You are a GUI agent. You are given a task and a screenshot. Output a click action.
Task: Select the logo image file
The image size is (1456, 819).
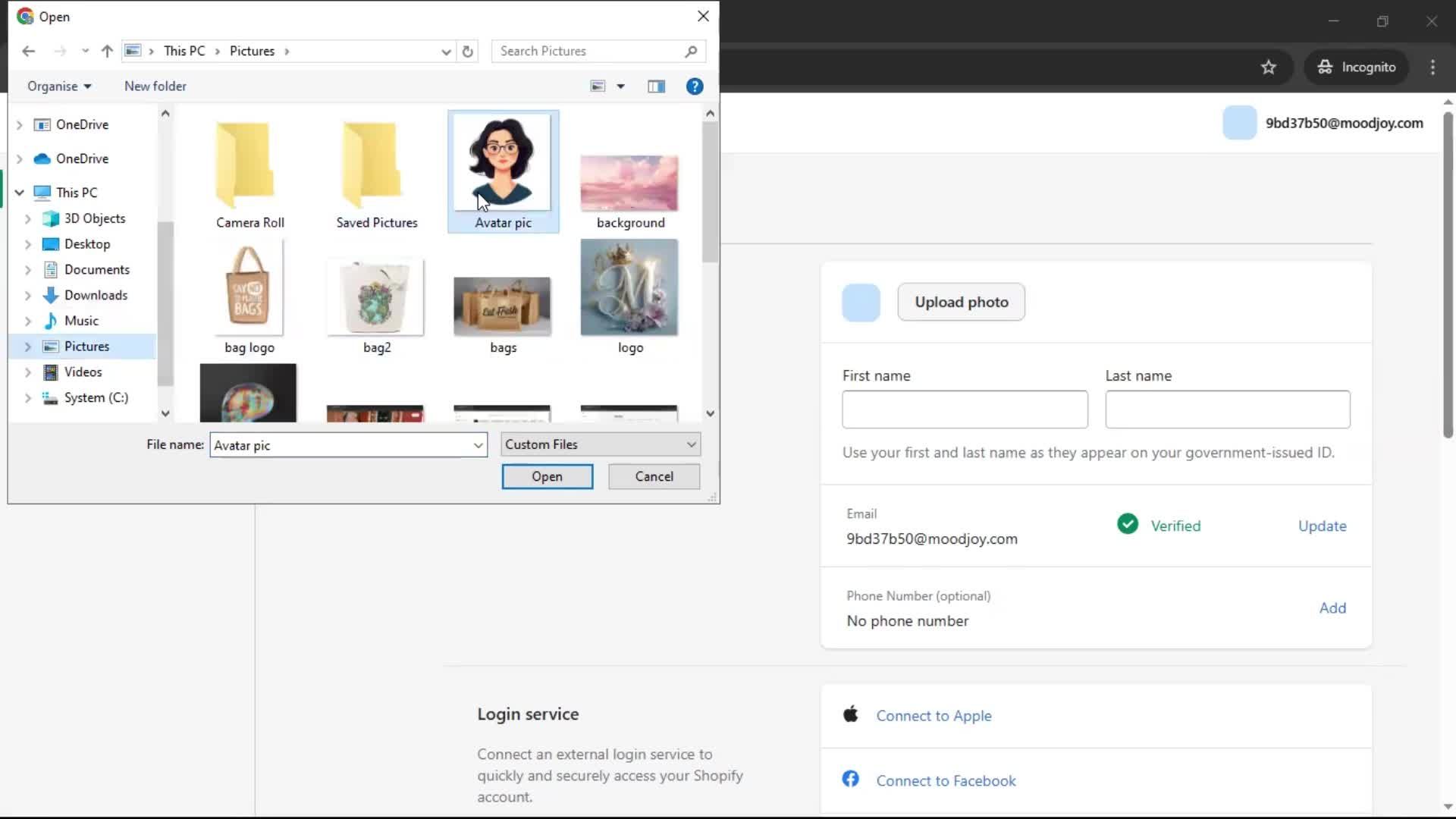click(630, 298)
